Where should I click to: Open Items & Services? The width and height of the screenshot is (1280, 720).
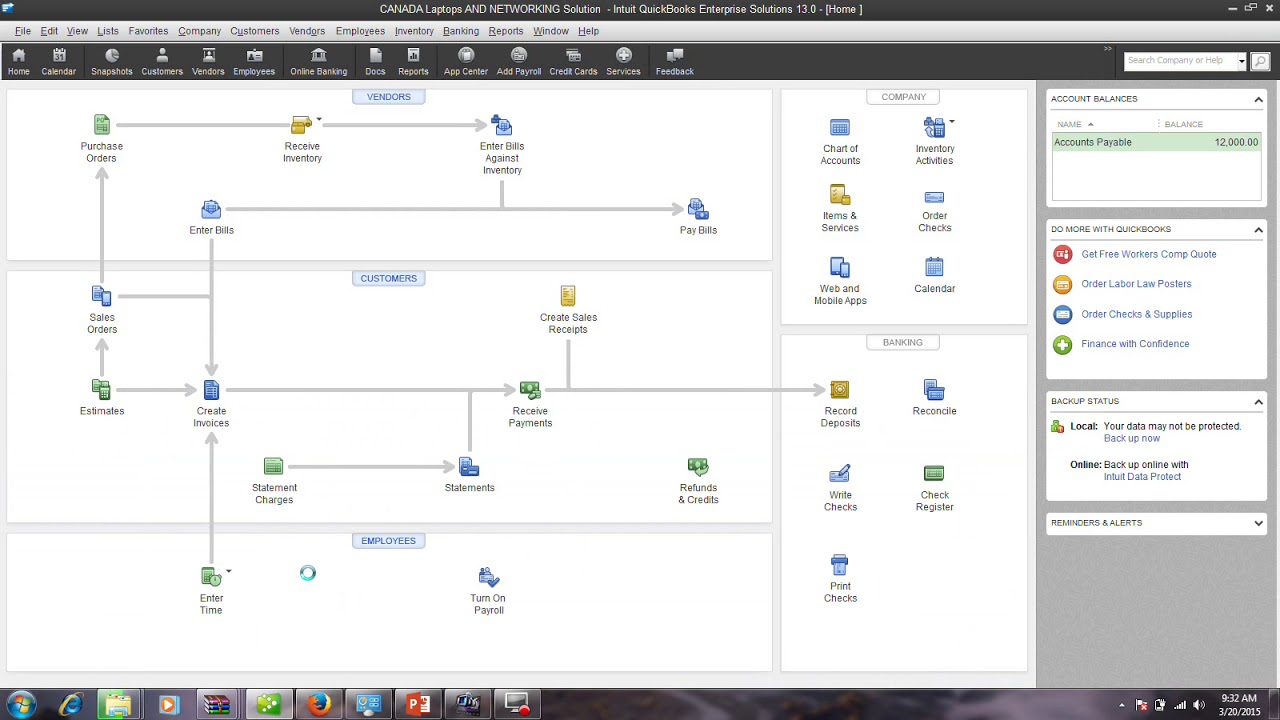point(840,195)
